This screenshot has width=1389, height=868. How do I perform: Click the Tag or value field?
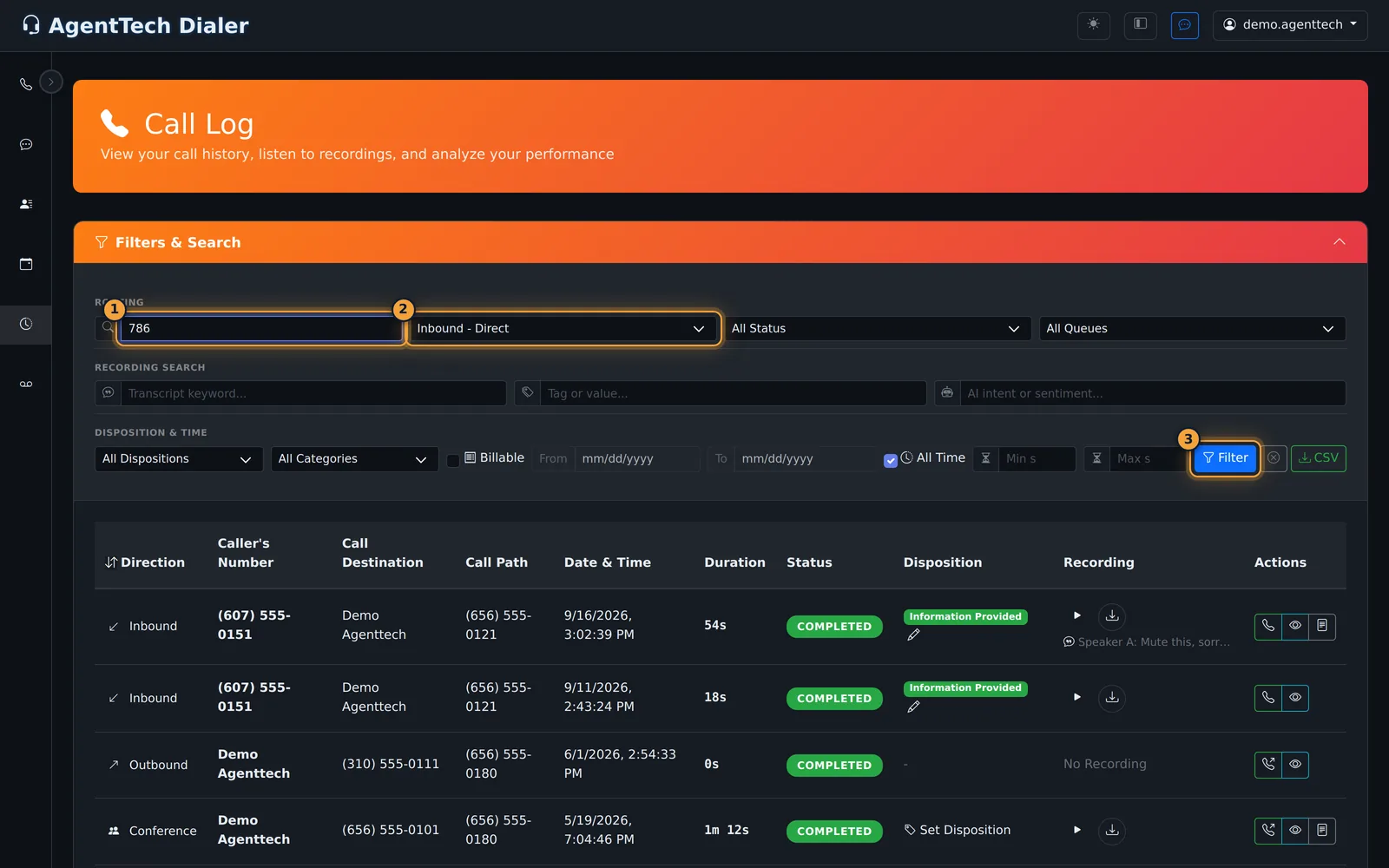[x=733, y=393]
